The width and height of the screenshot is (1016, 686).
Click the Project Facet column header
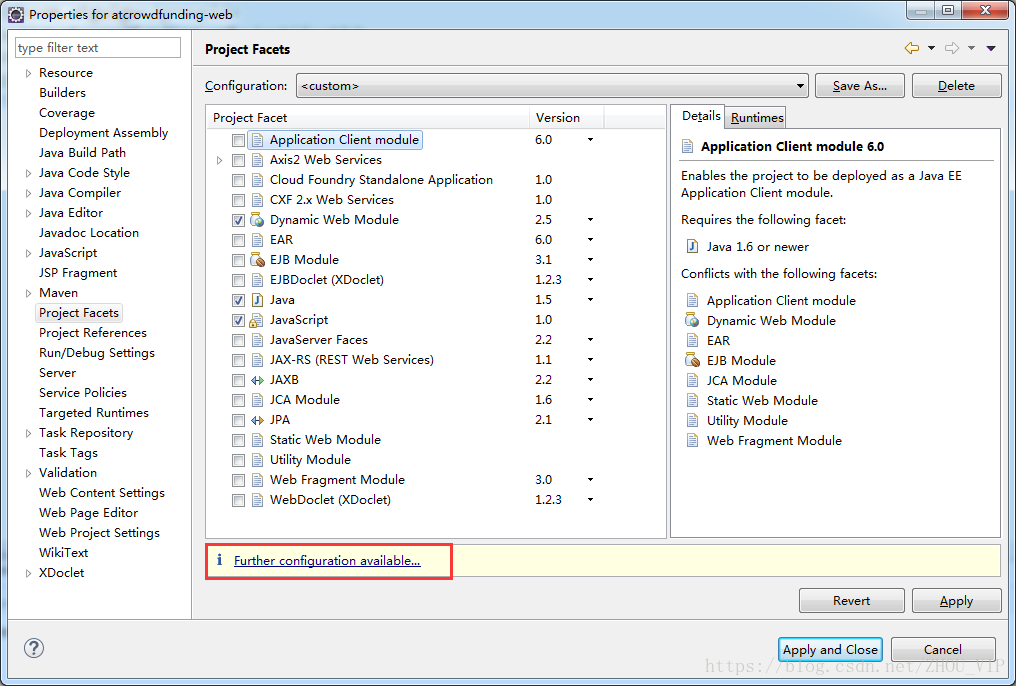369,117
